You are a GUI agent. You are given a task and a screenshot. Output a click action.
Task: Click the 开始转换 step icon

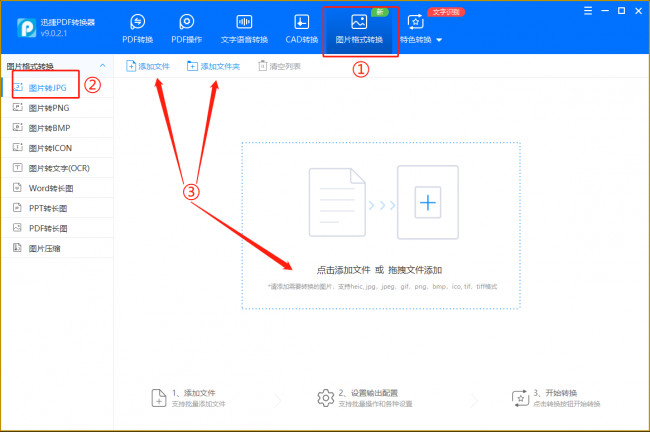click(520, 398)
